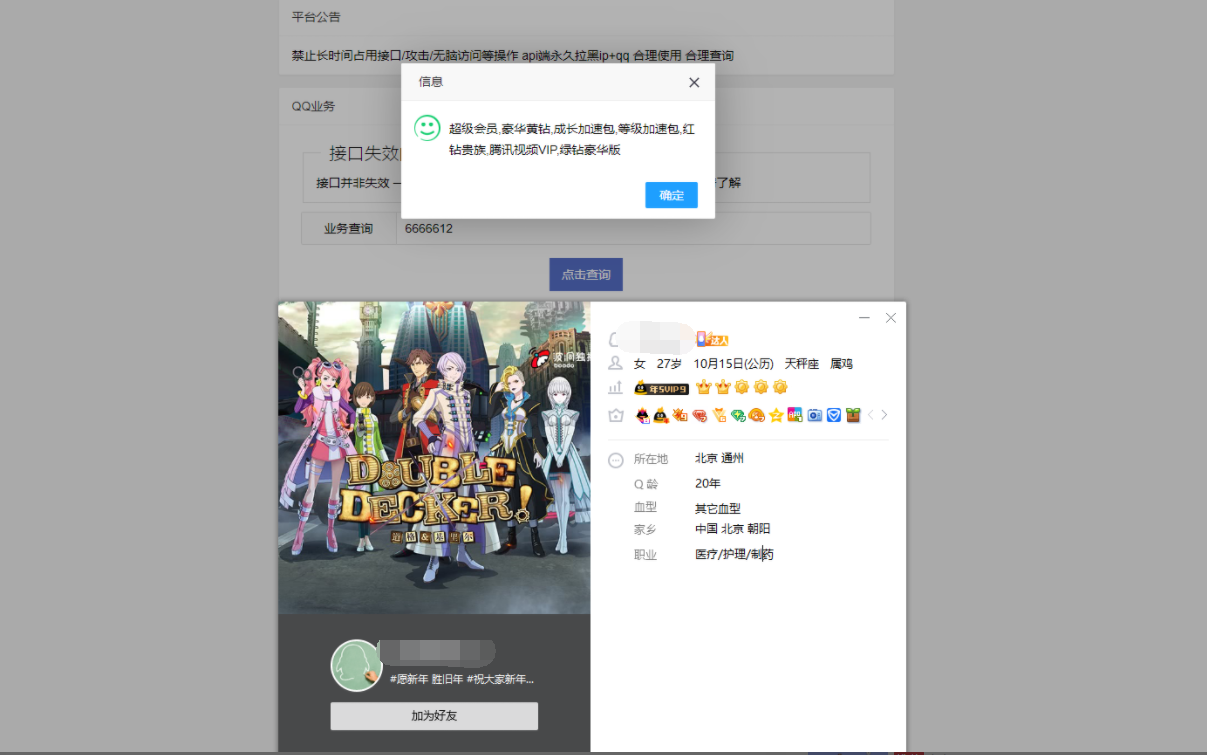Select the yellow star badge icon

pyautogui.click(x=776, y=414)
